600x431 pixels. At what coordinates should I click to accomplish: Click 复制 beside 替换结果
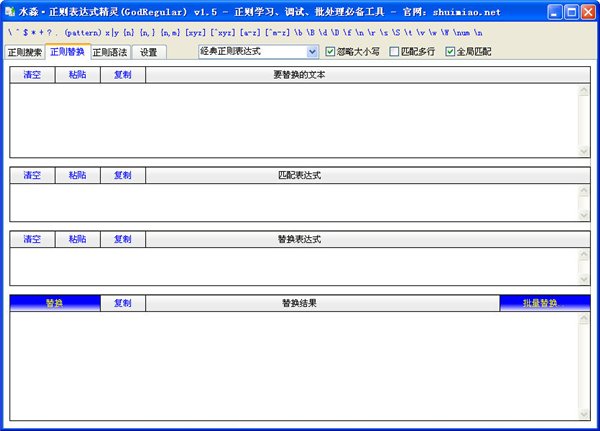(x=123, y=303)
